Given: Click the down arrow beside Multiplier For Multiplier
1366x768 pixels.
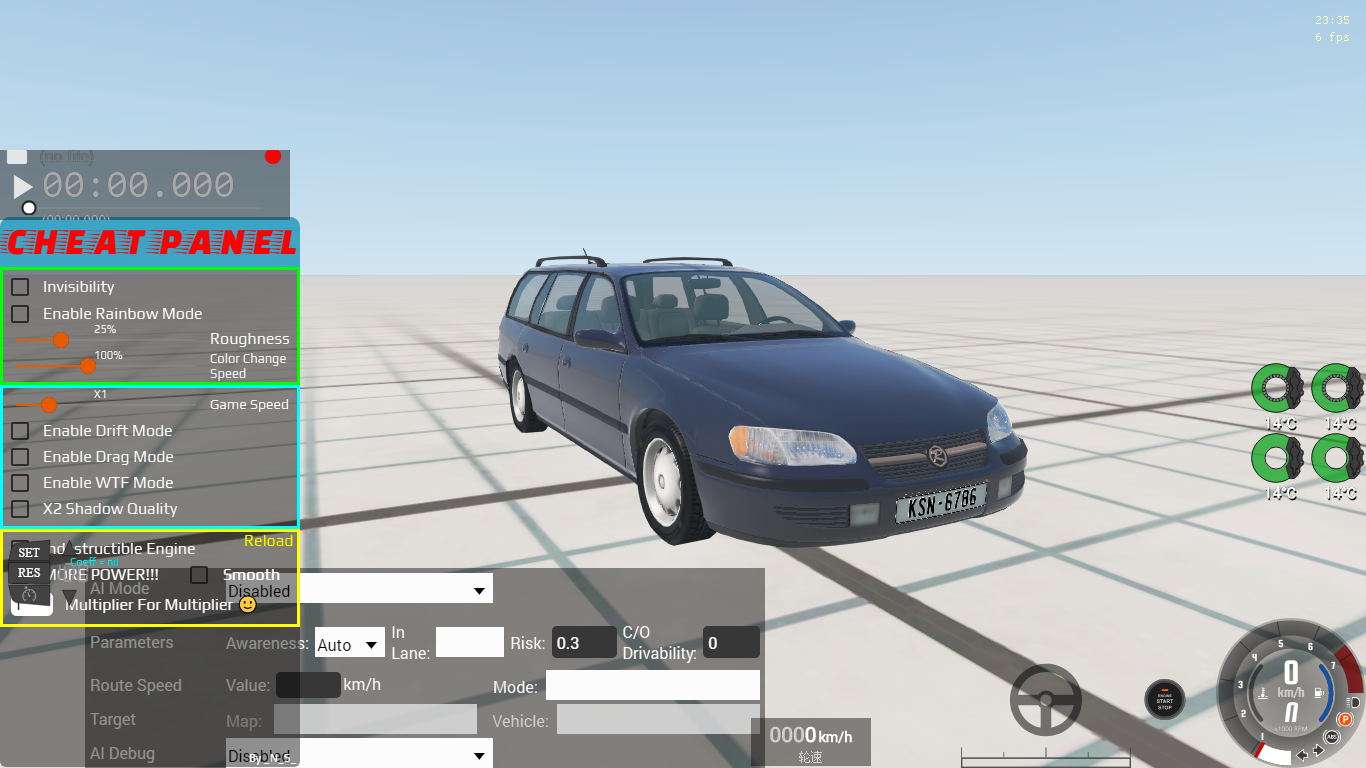Looking at the screenshot, I should [69, 596].
